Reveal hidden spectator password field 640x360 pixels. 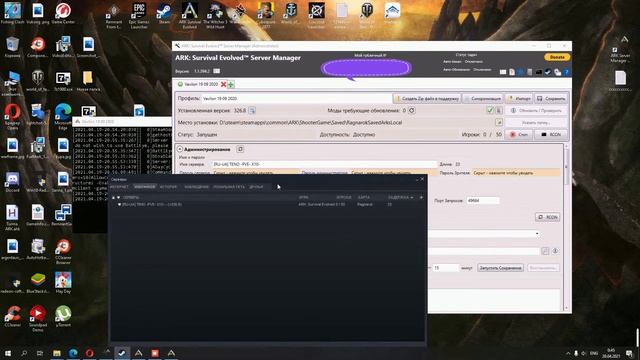point(516,173)
